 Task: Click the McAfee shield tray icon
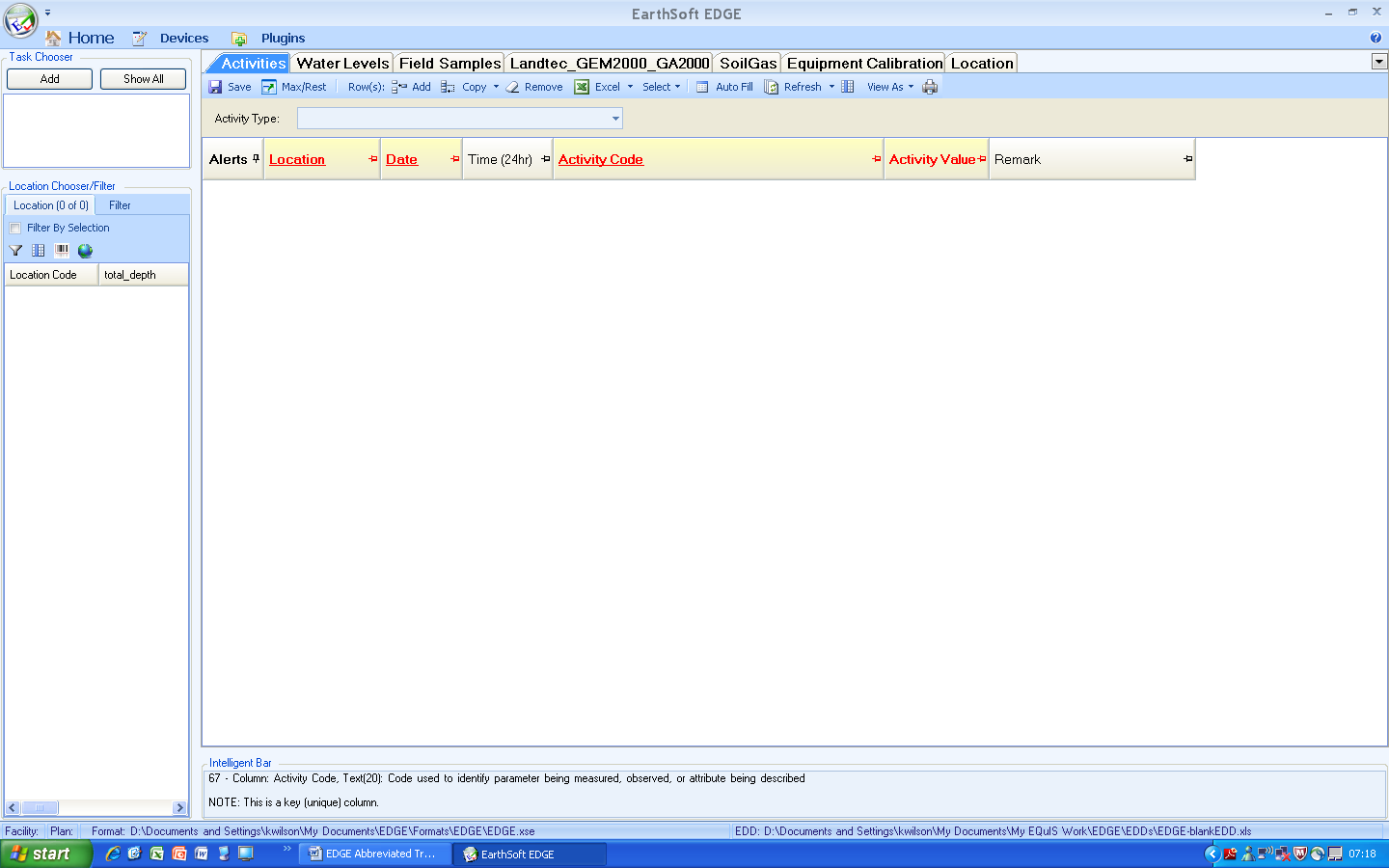1300,854
